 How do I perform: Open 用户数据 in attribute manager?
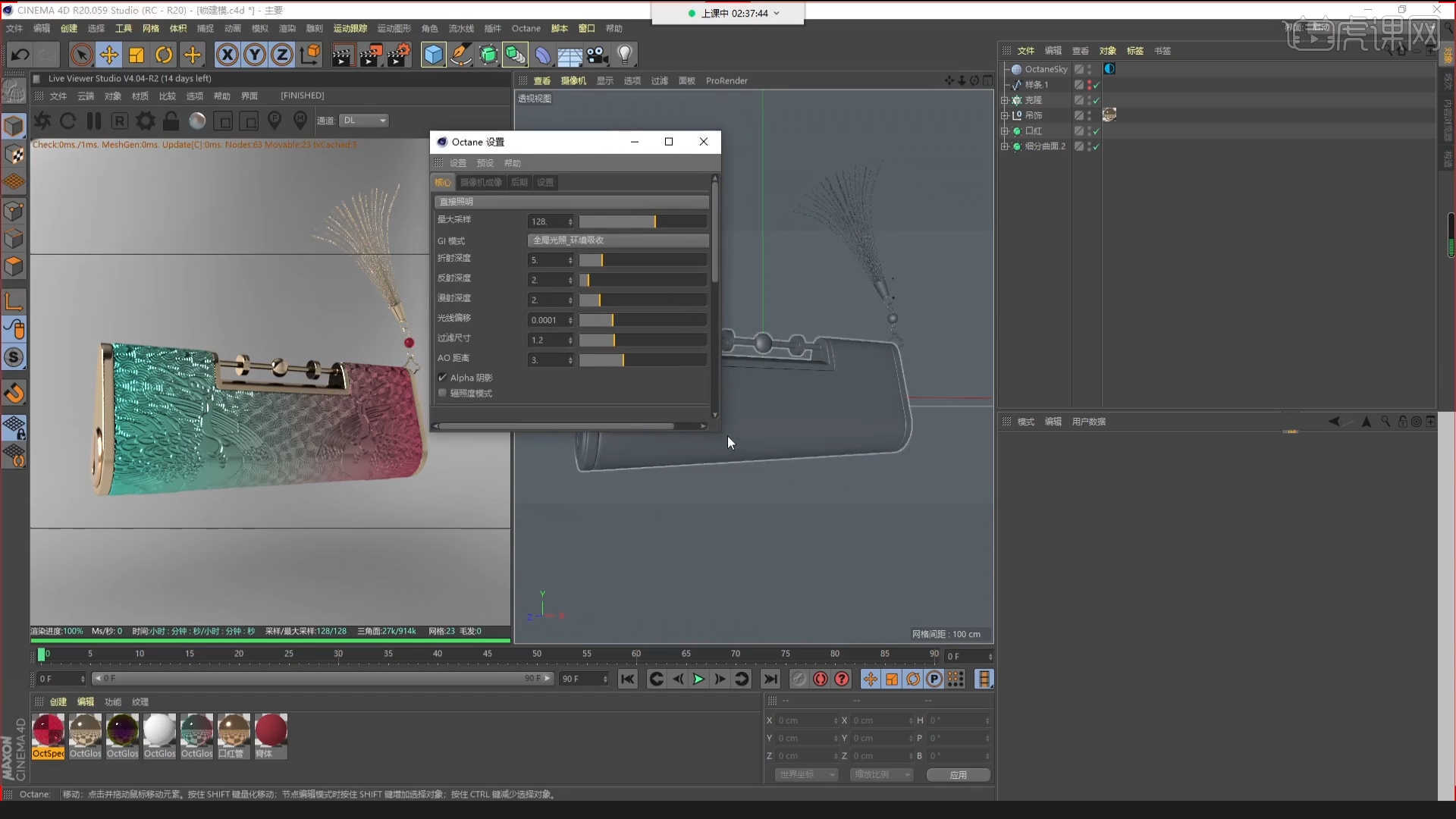click(1089, 422)
